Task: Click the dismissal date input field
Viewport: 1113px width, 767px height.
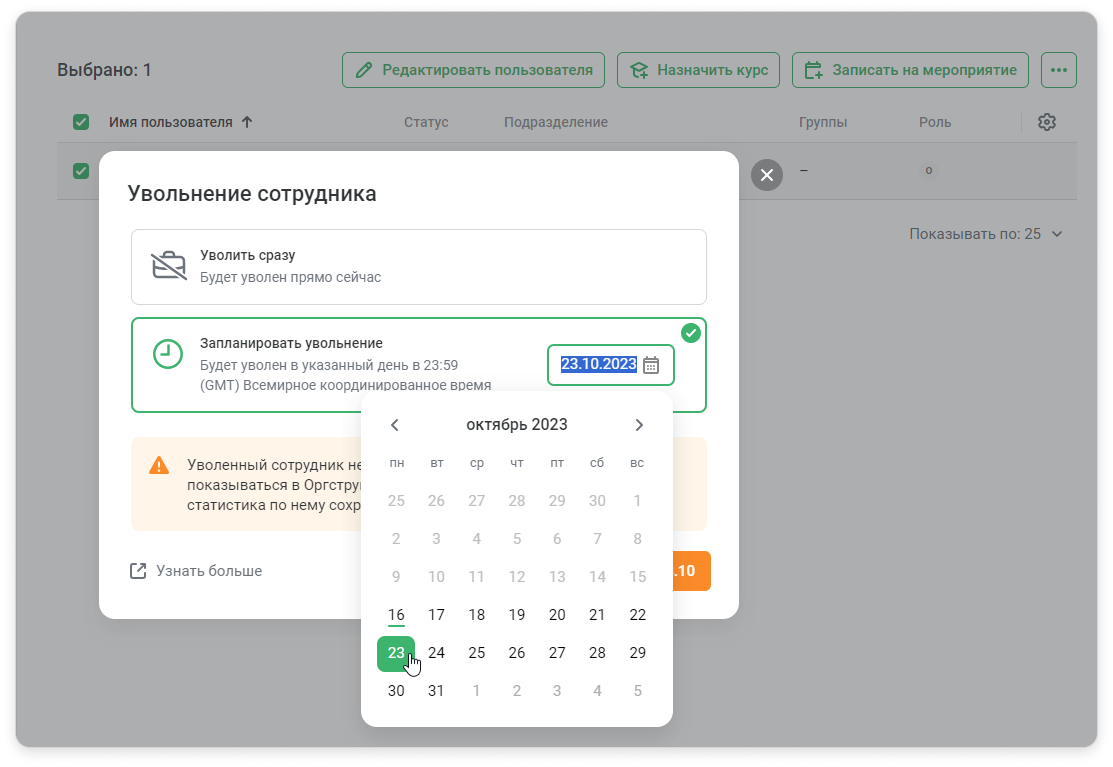Action: [x=610, y=365]
